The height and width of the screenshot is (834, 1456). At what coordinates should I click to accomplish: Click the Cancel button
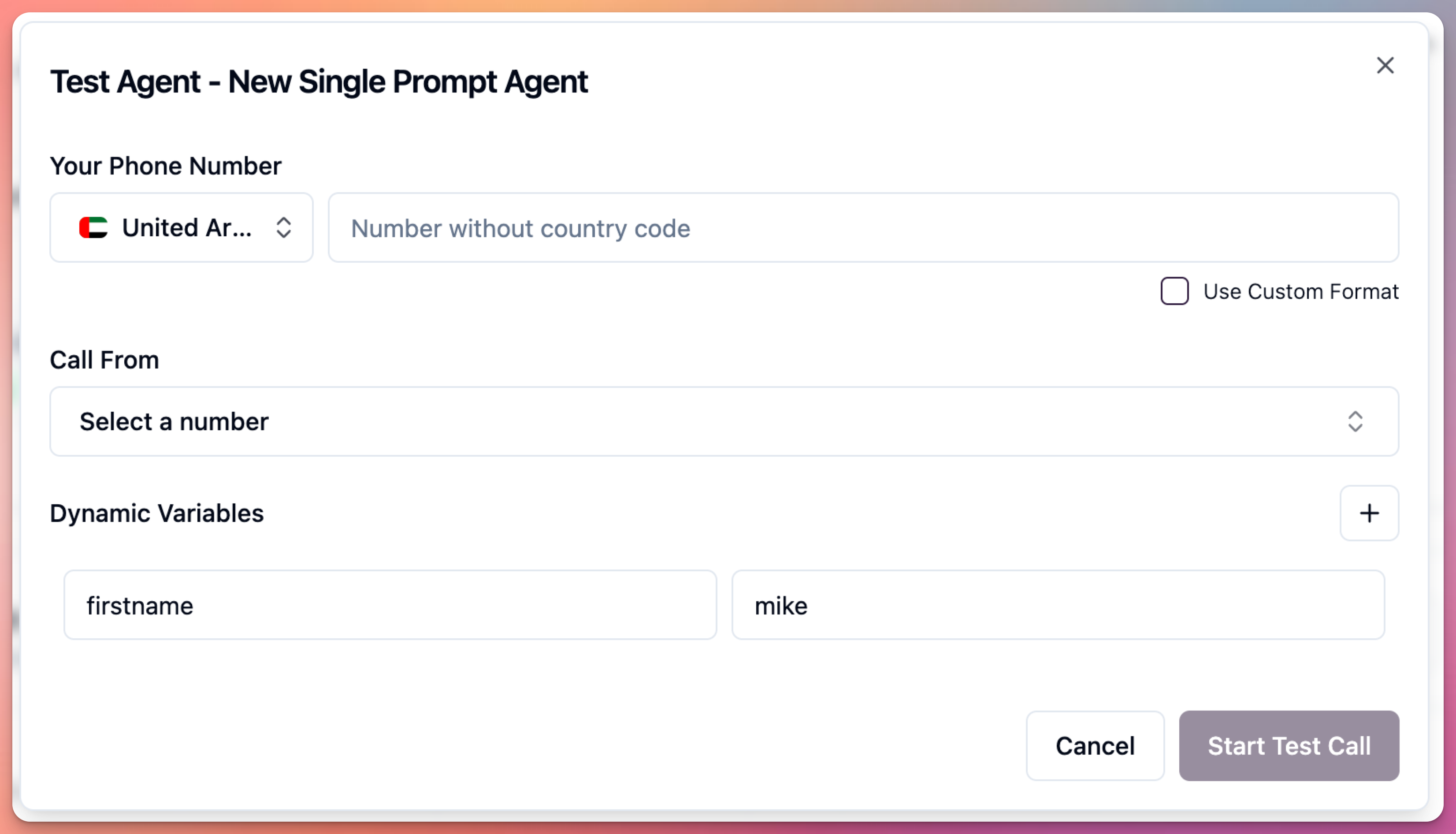click(x=1095, y=746)
